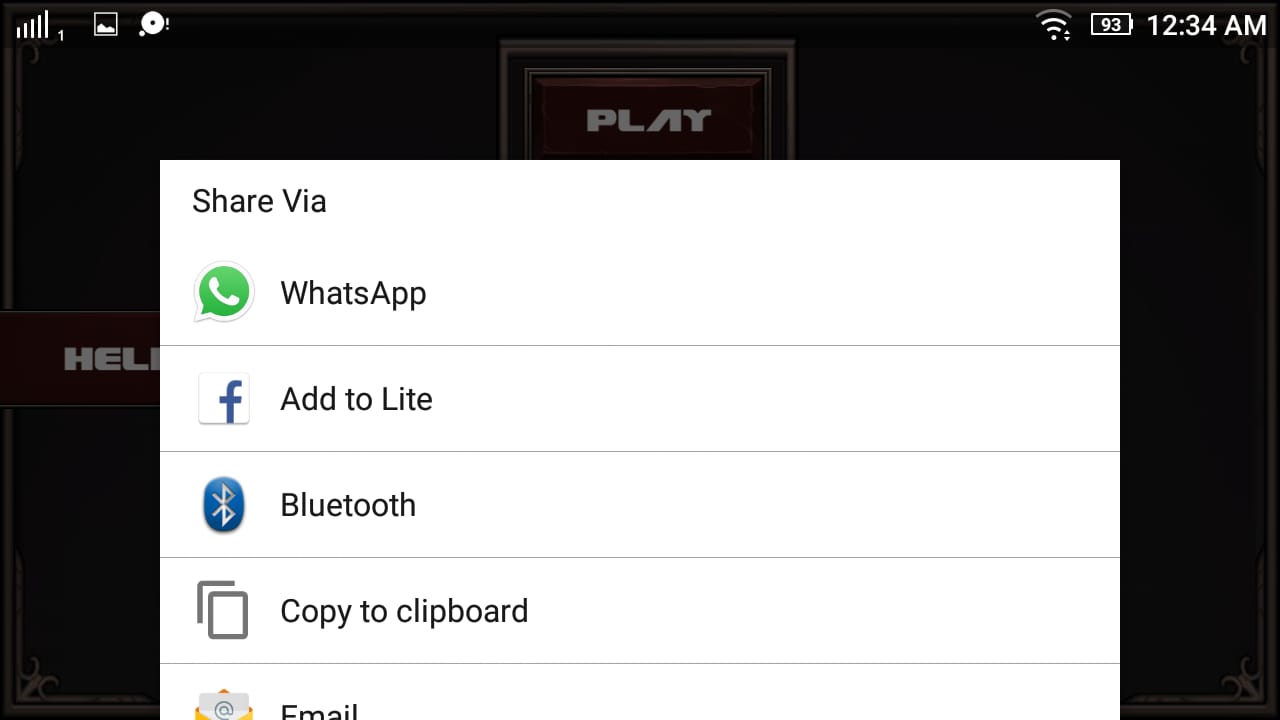This screenshot has height=720, width=1280.
Task: Tap the disc notification icon in status bar
Action: coord(153,24)
